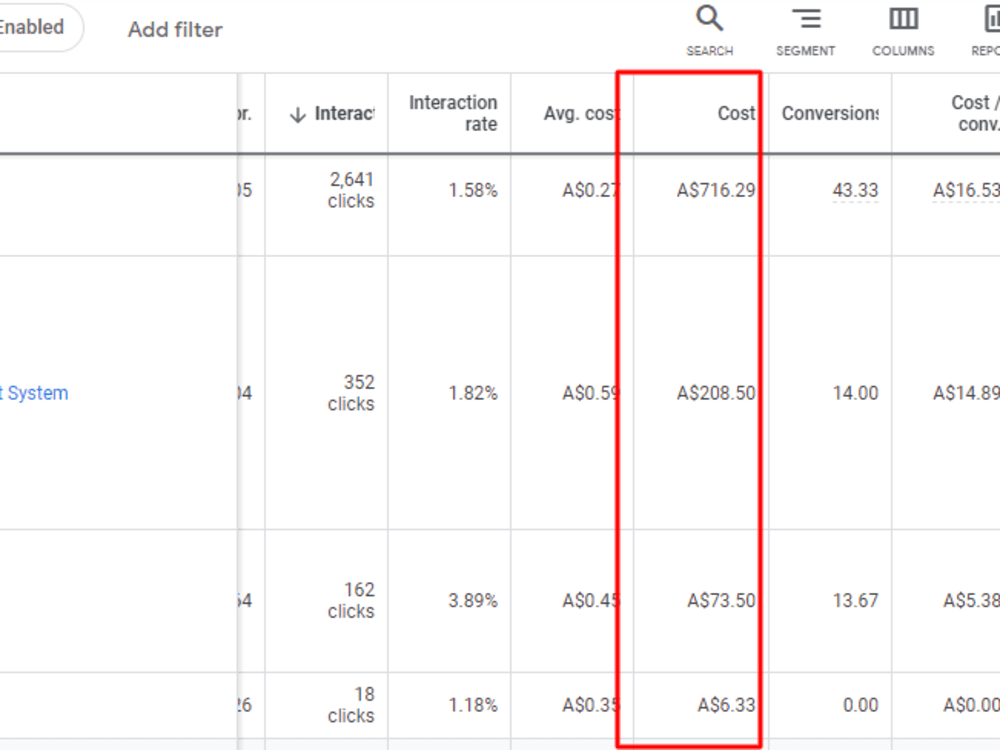This screenshot has width=1000, height=750.
Task: Click the A$0.59 average cost value
Action: click(x=590, y=393)
